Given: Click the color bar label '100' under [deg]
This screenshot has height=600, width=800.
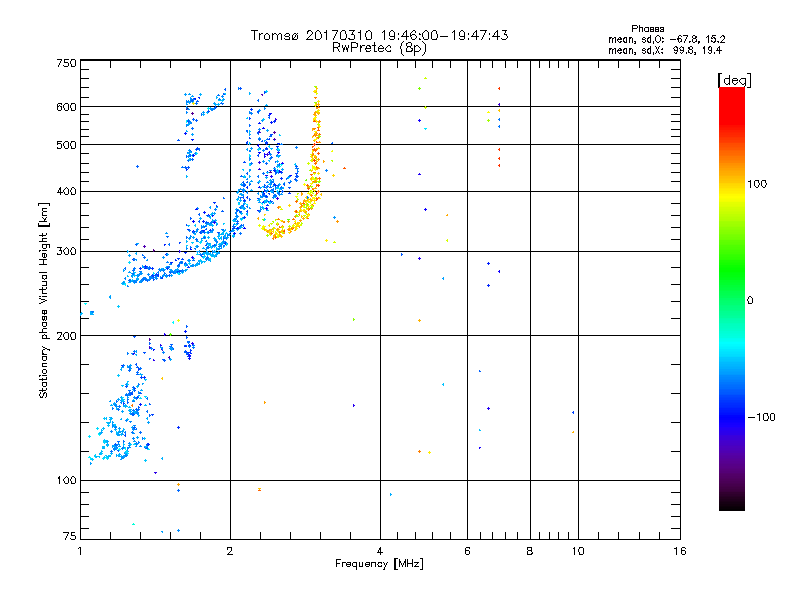Looking at the screenshot, I should (757, 184).
